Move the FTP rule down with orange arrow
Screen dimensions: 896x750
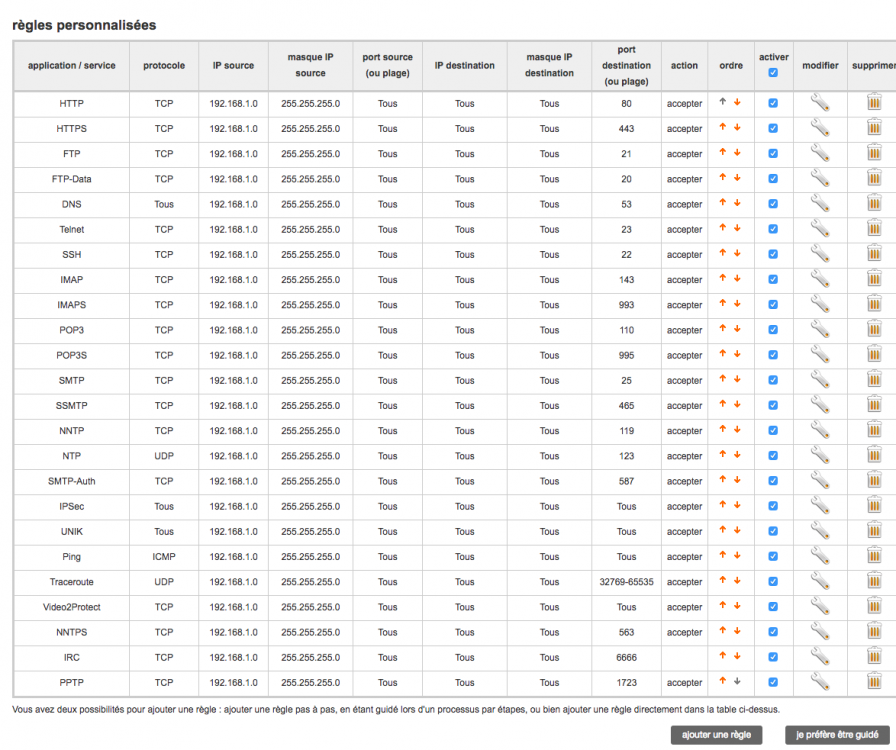(737, 153)
